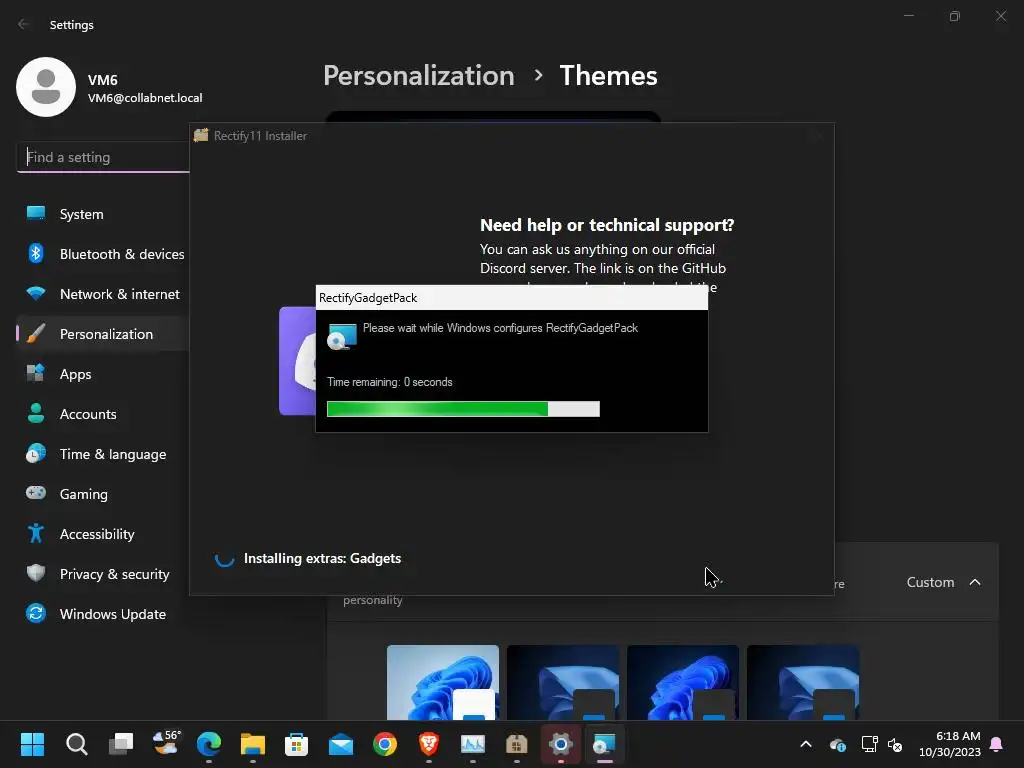This screenshot has height=768, width=1024.
Task: Click the OneDrive cloud tray icon
Action: 838,744
